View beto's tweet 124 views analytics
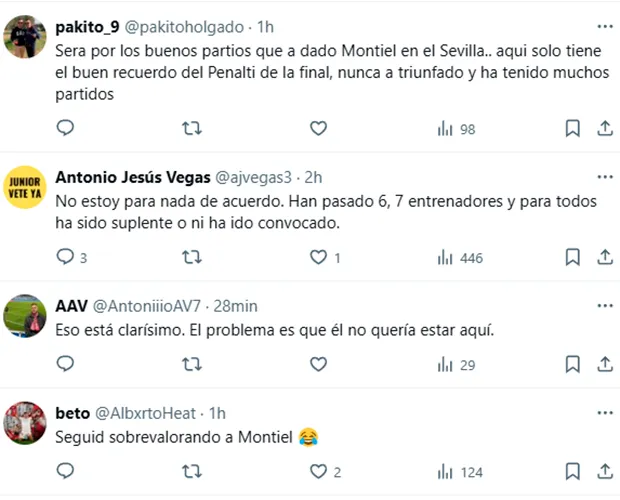Image resolution: width=620 pixels, height=500 pixels. (x=459, y=471)
